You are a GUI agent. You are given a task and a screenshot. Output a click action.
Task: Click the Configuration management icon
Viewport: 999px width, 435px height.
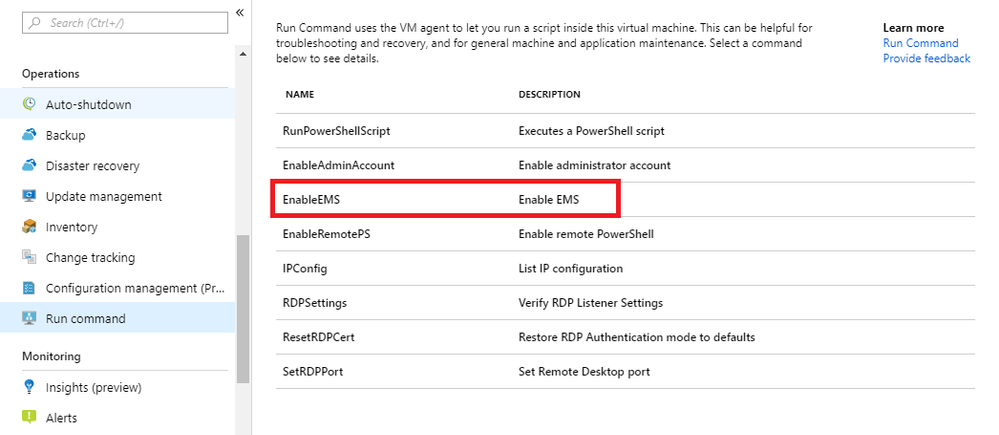point(29,288)
